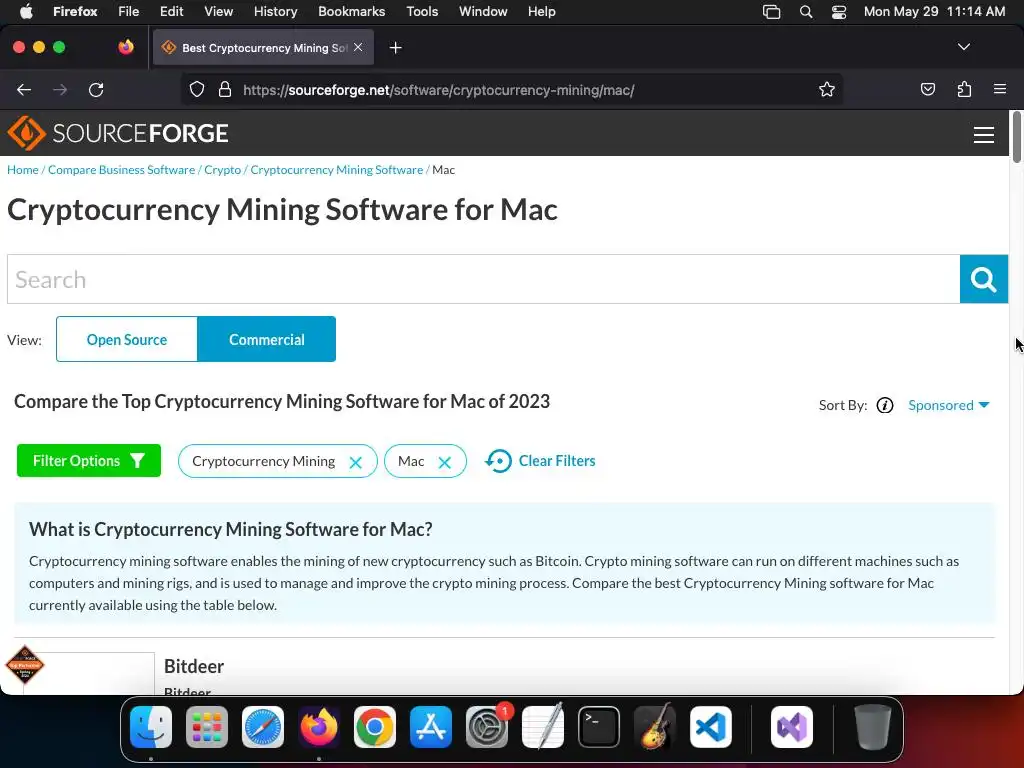Click the Sort By info icon

tap(885, 406)
